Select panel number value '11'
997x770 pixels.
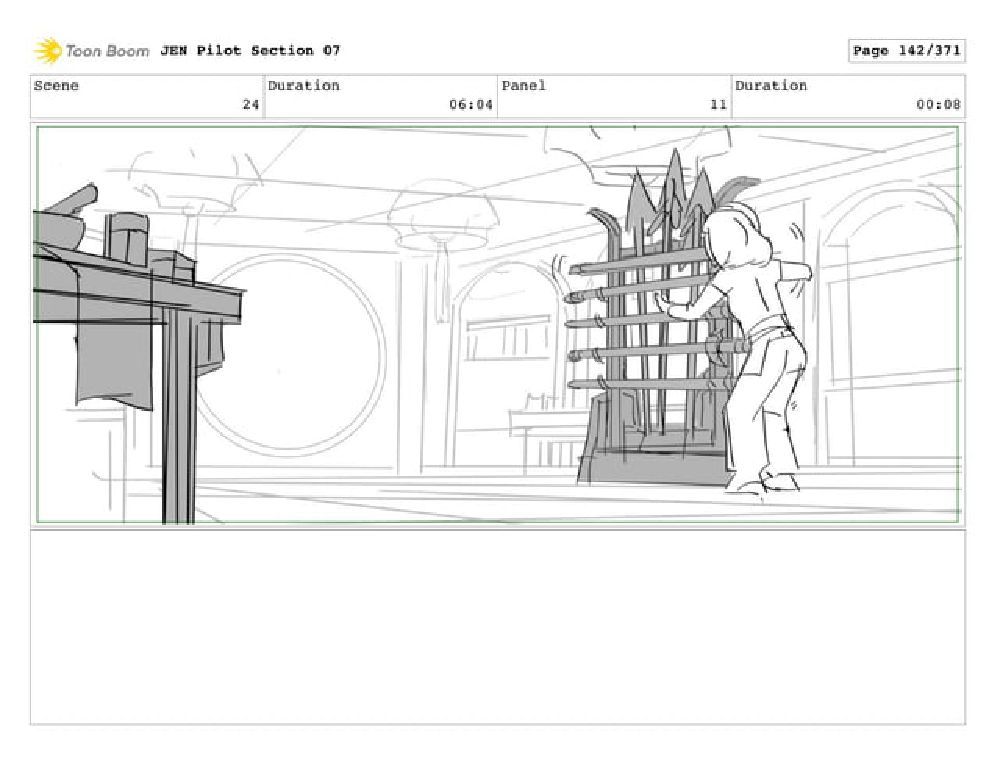(x=719, y=104)
